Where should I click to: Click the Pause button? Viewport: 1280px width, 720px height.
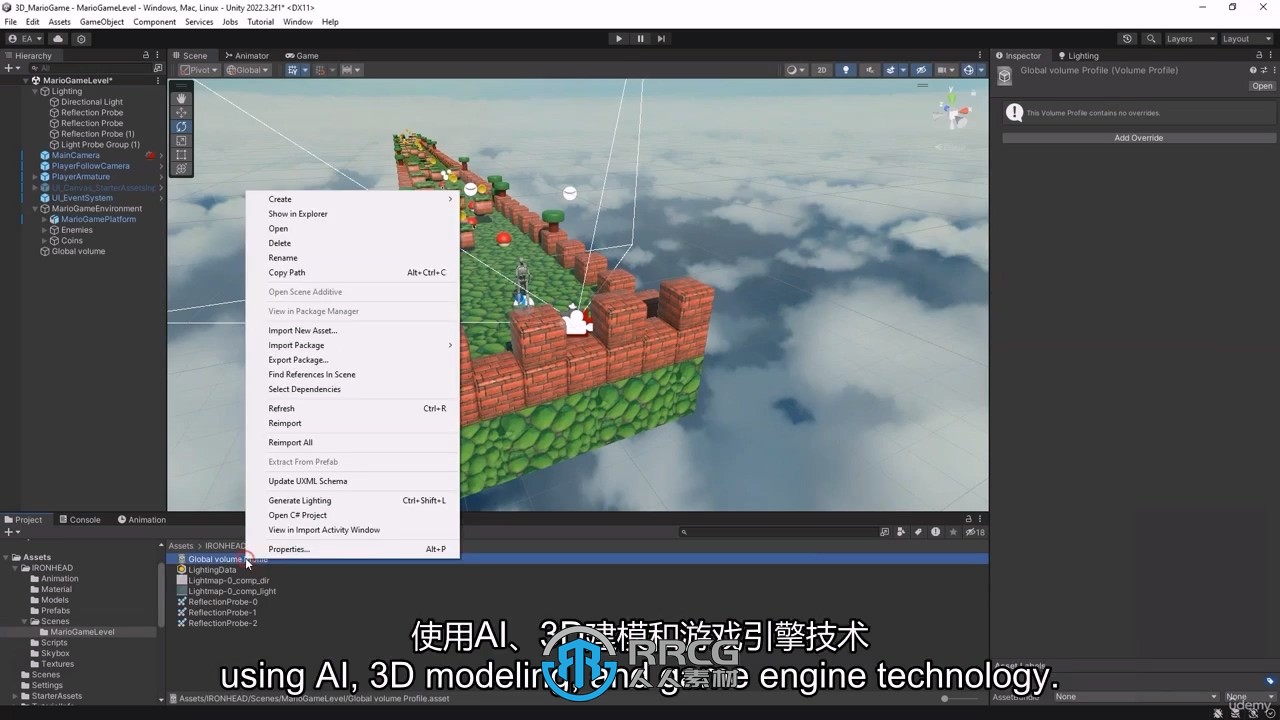tap(640, 39)
